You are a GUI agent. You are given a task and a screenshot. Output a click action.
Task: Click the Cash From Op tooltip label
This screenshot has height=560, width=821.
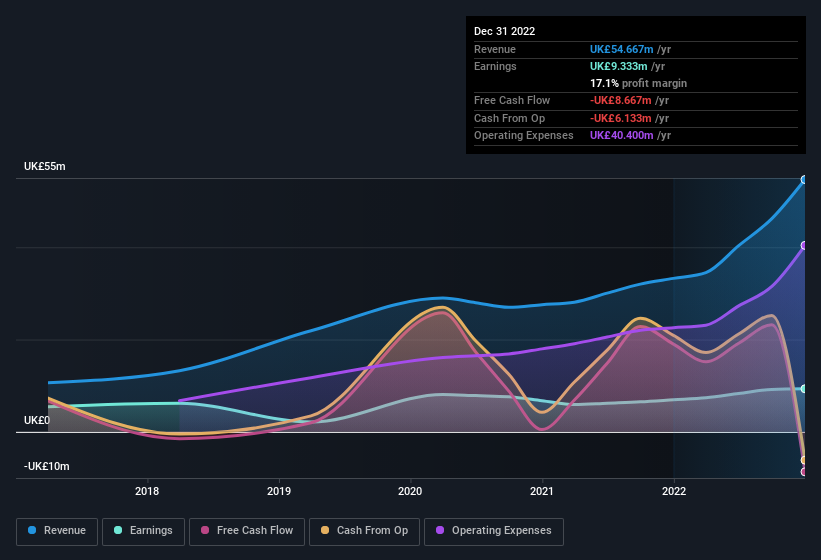[x=509, y=118]
